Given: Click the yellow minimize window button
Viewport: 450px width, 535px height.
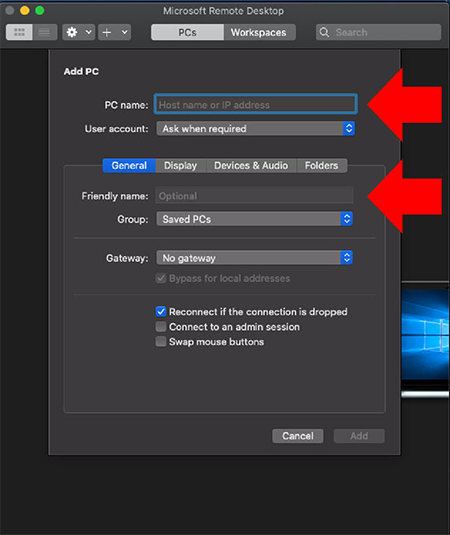Looking at the screenshot, I should point(25,11).
